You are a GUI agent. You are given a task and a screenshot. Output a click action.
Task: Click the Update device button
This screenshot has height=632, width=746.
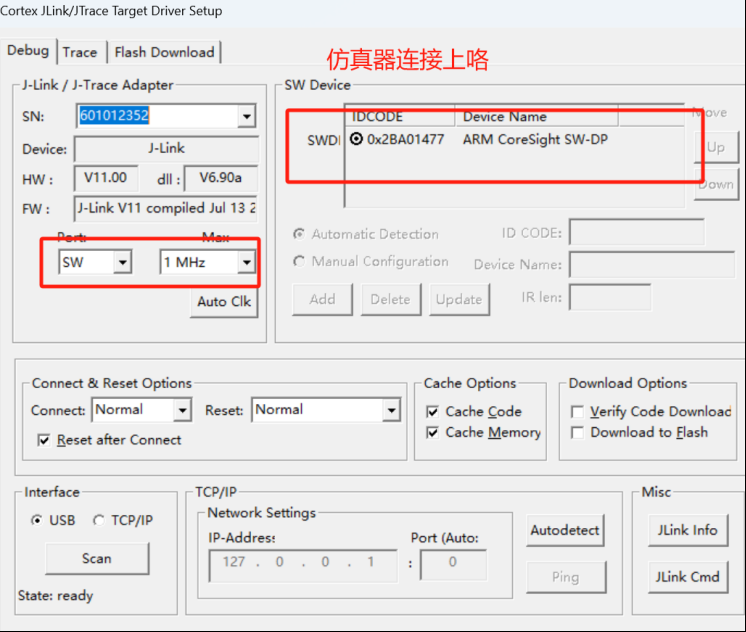coord(459,300)
